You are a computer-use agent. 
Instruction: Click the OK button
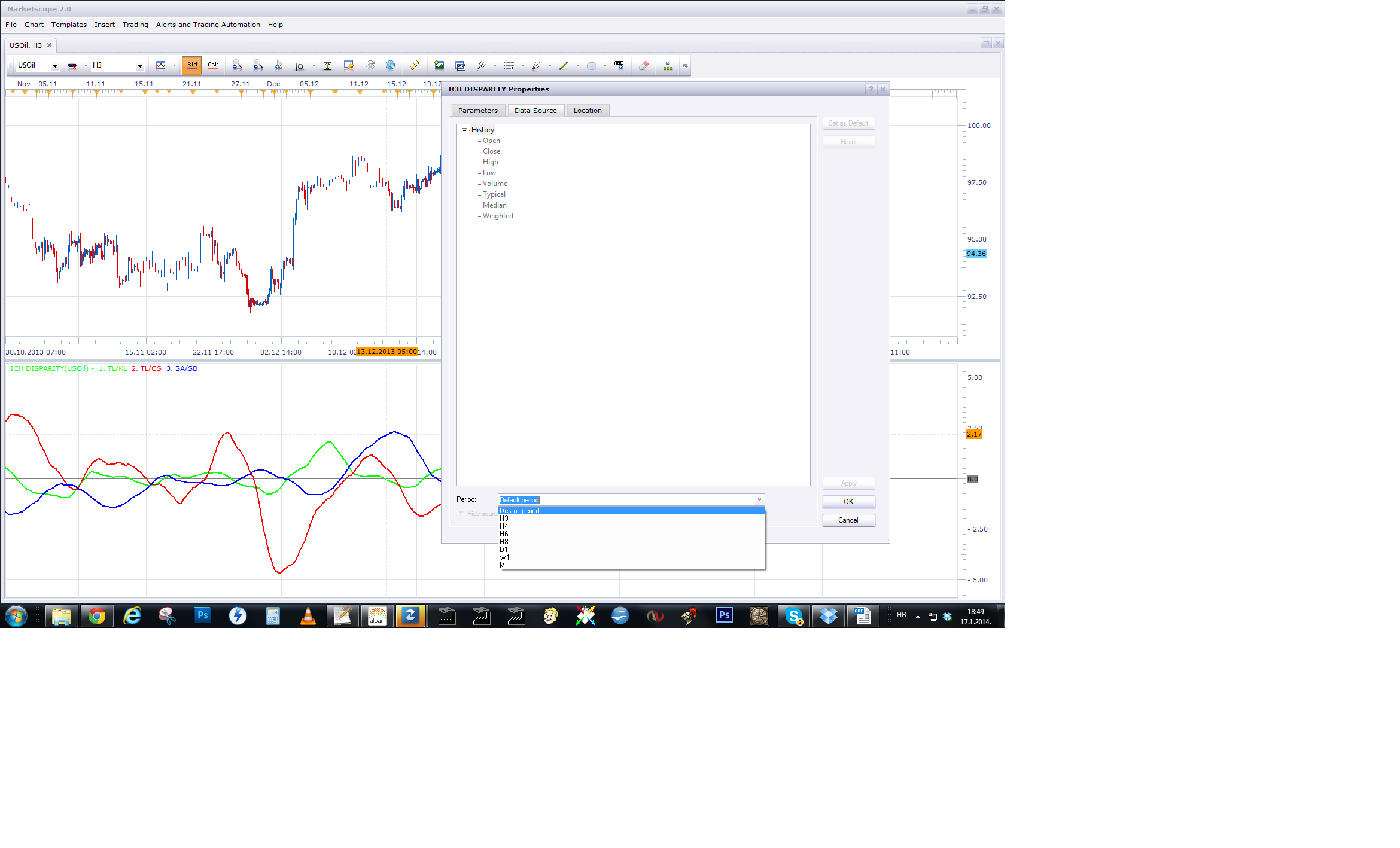click(x=848, y=502)
